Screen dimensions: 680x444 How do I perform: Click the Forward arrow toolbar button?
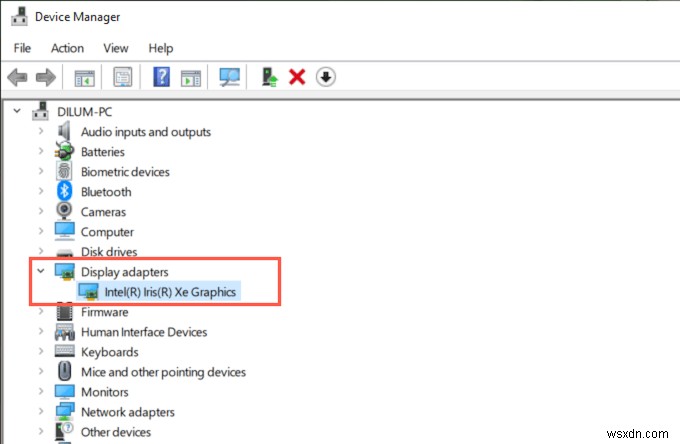click(x=46, y=78)
